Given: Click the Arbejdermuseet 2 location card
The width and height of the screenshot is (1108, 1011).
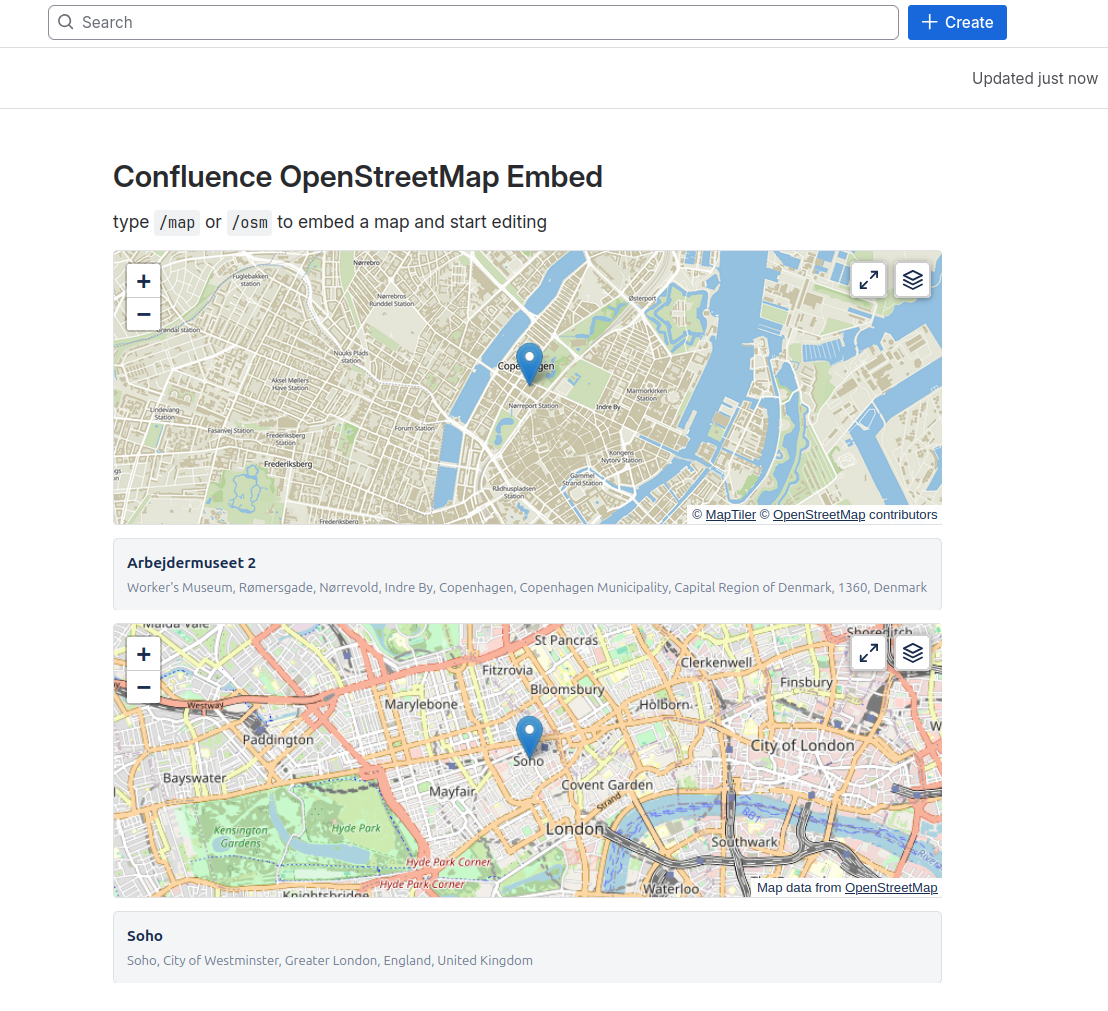Looking at the screenshot, I should coord(526,574).
